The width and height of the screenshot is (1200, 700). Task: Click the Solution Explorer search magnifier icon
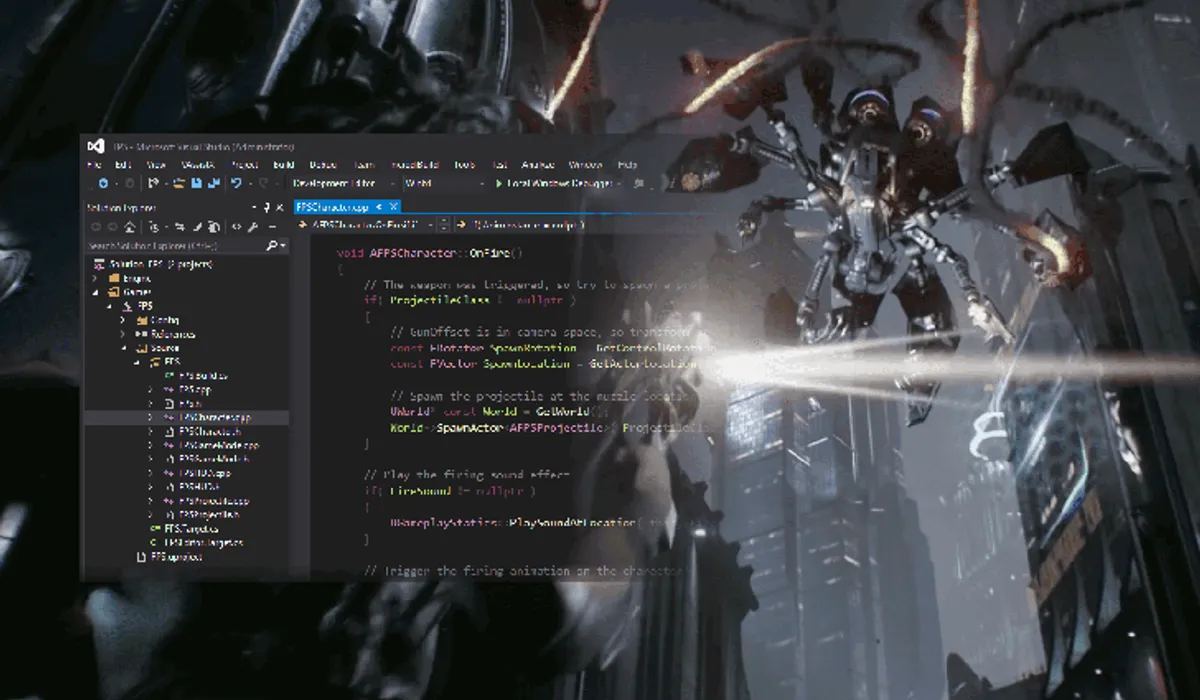(x=271, y=245)
